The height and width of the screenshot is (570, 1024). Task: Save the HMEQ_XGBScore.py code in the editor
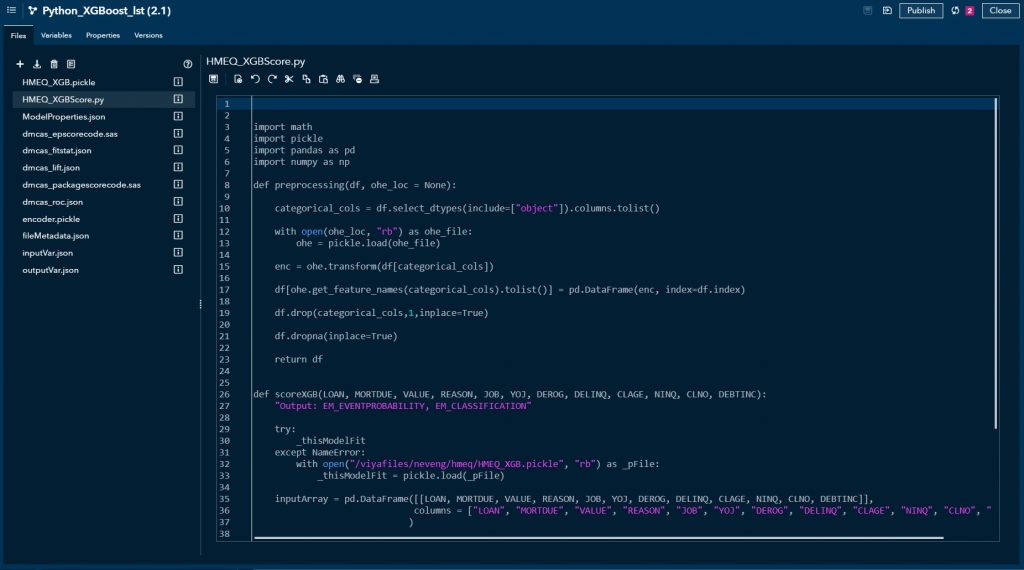point(213,79)
